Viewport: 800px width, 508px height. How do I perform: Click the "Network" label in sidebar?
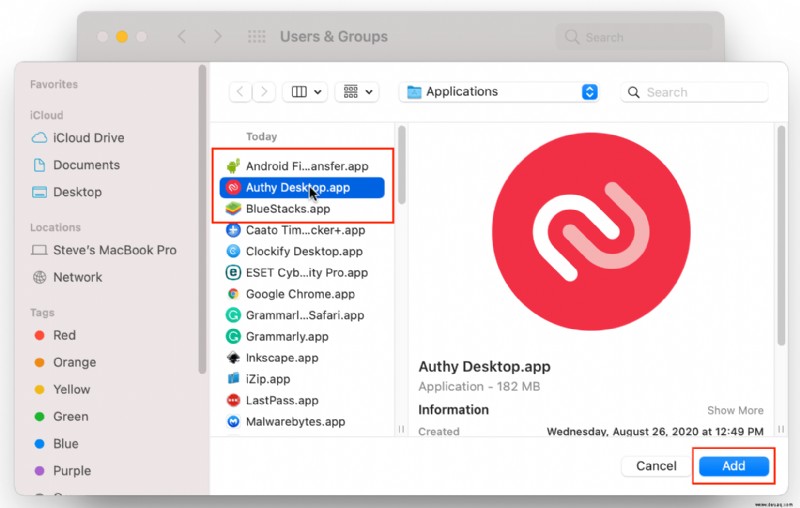78,277
